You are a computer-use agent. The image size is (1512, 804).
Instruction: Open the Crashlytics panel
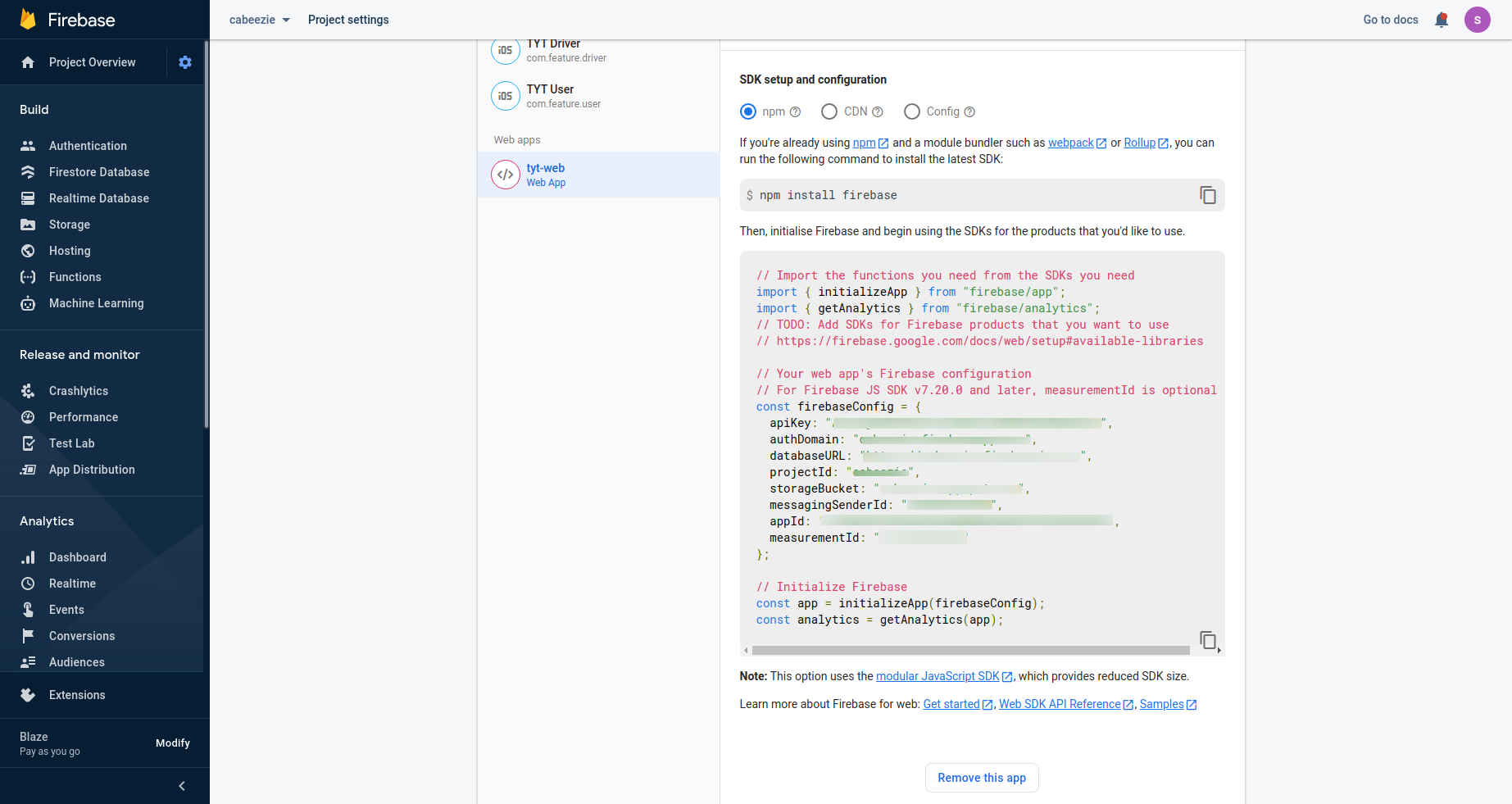tap(79, 390)
